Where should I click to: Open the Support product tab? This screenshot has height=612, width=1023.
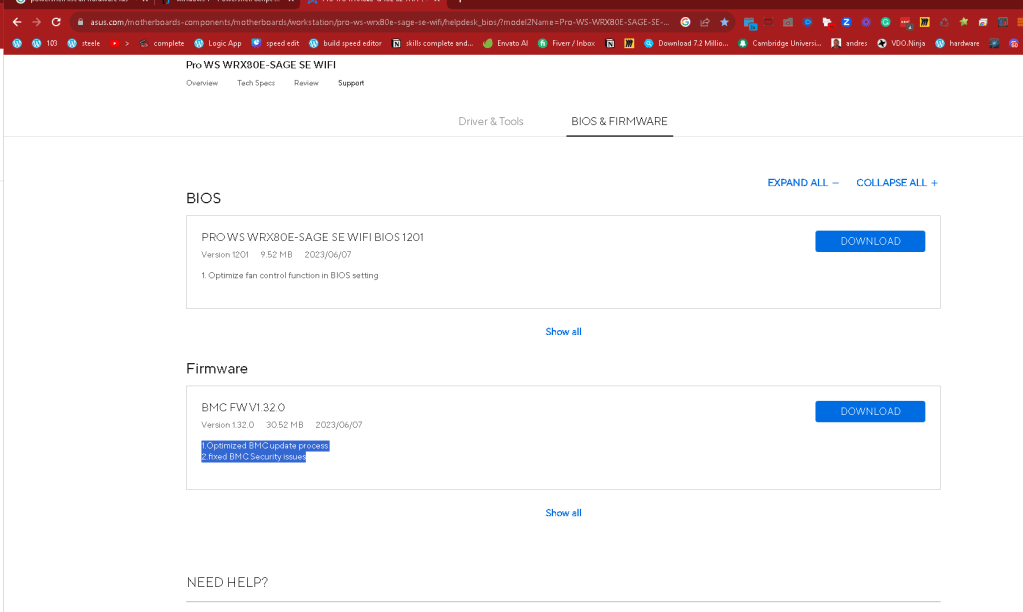[x=351, y=83]
